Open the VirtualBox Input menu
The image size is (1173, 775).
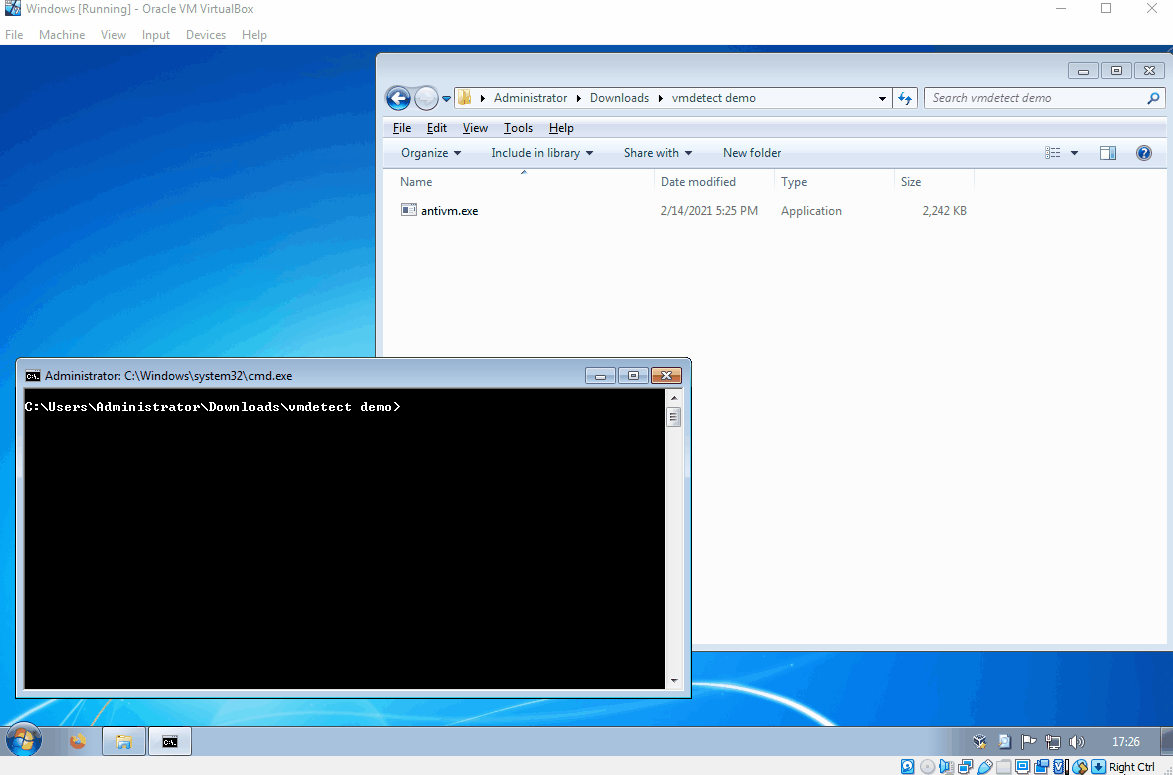(156, 34)
